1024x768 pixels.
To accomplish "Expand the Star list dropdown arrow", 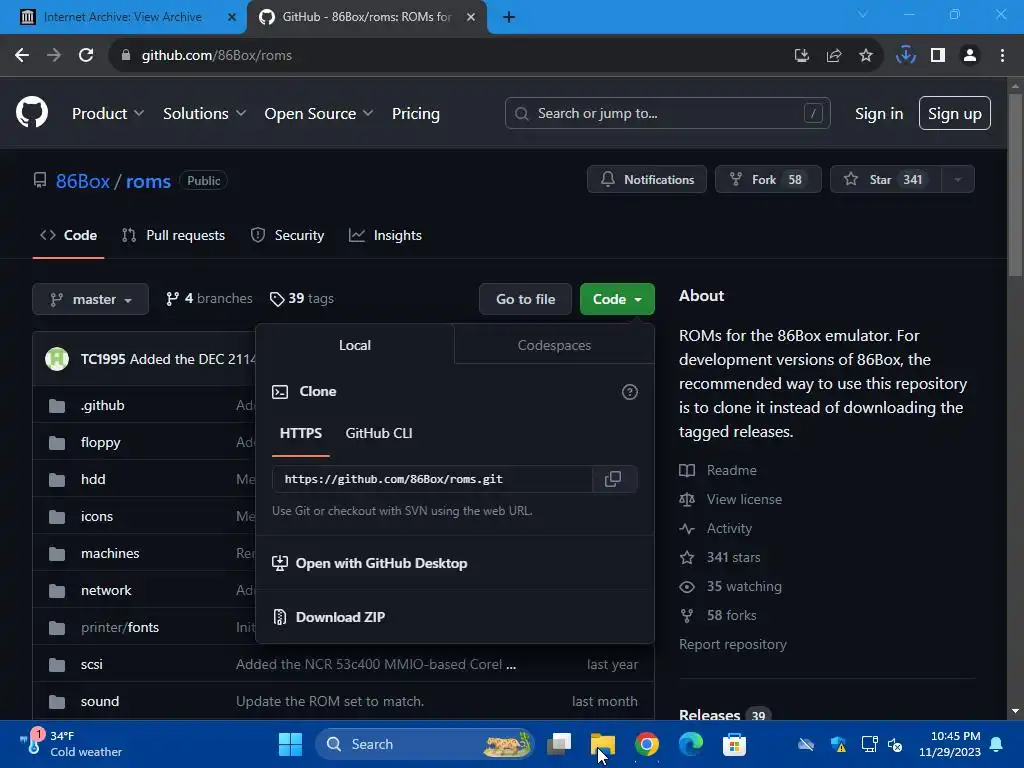I will tap(957, 180).
